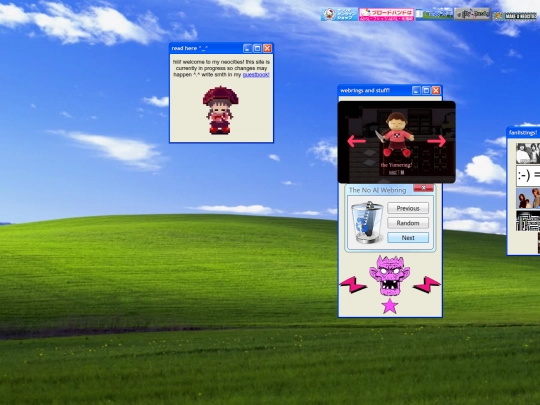540x405 pixels.
Task: Open the color band photo fanlisting
Action: point(528,198)
